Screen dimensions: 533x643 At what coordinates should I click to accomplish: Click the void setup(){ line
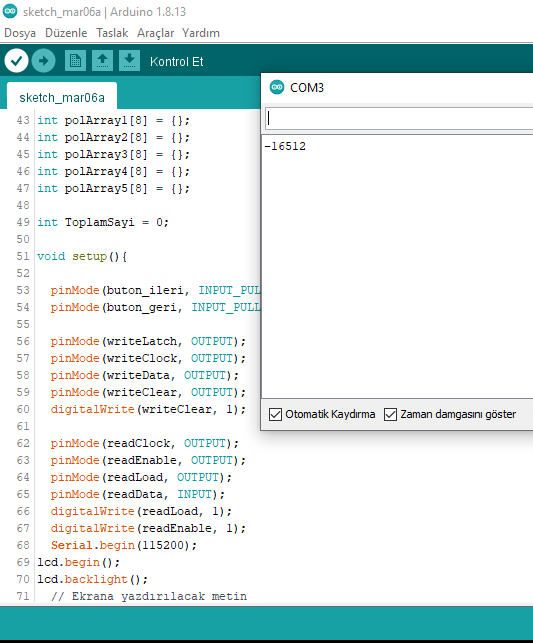[82, 256]
